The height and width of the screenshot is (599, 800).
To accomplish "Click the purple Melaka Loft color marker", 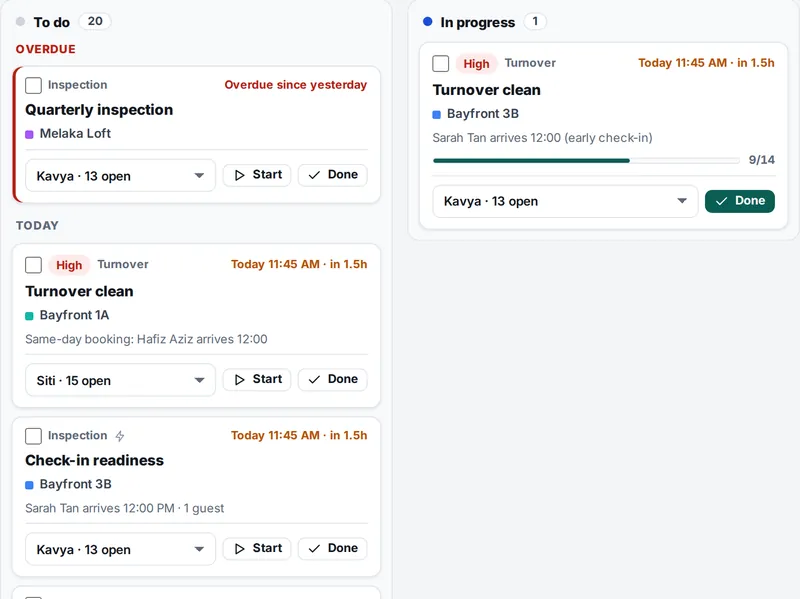I will [x=30, y=134].
